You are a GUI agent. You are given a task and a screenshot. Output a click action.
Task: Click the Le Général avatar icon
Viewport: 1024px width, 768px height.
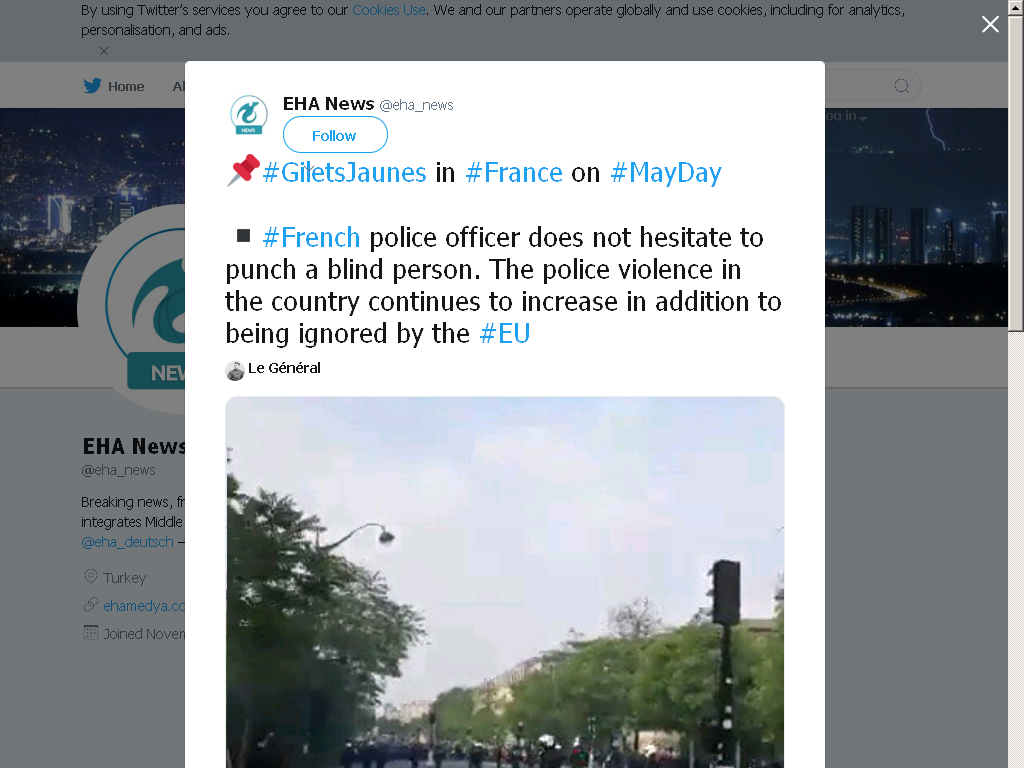coord(234,370)
